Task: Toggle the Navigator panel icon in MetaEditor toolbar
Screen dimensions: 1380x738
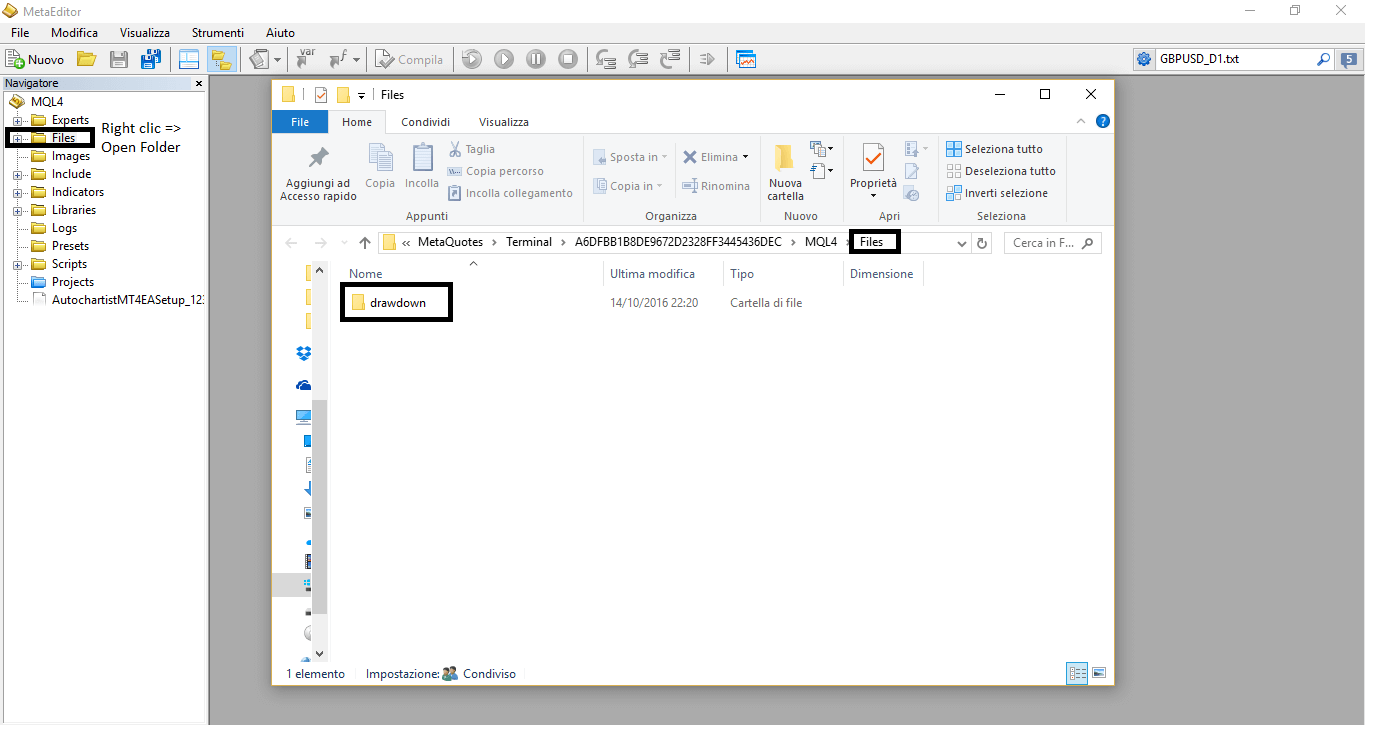Action: click(221, 59)
